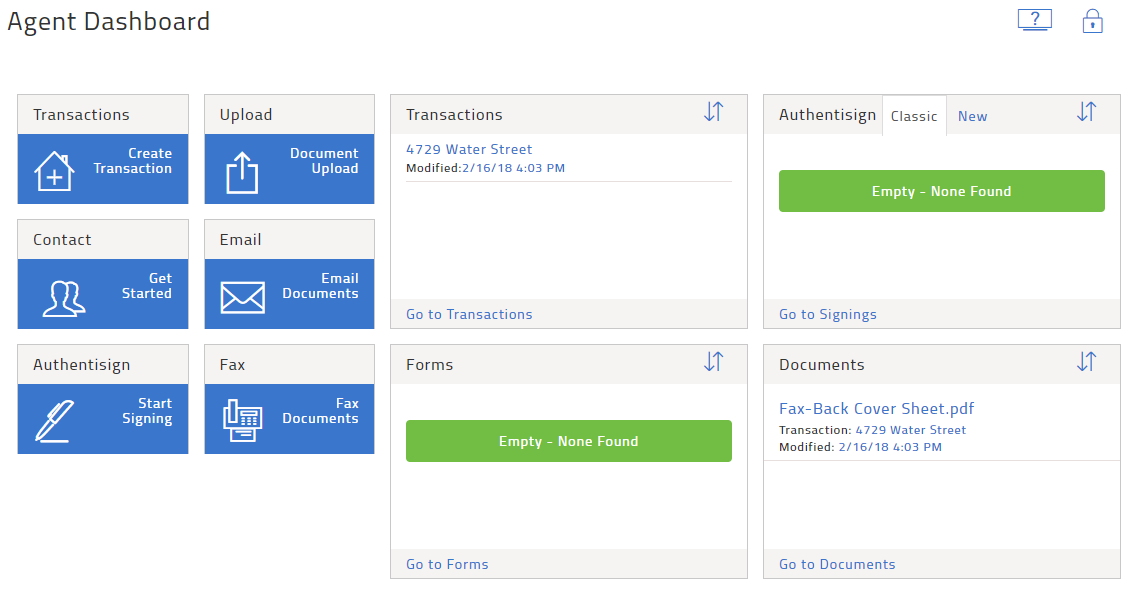Follow the Go to Documents link
1137x595 pixels.
click(837, 564)
